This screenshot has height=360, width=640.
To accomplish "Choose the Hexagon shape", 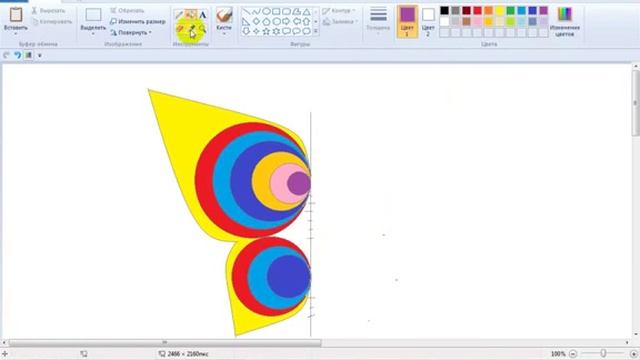I will (276, 21).
